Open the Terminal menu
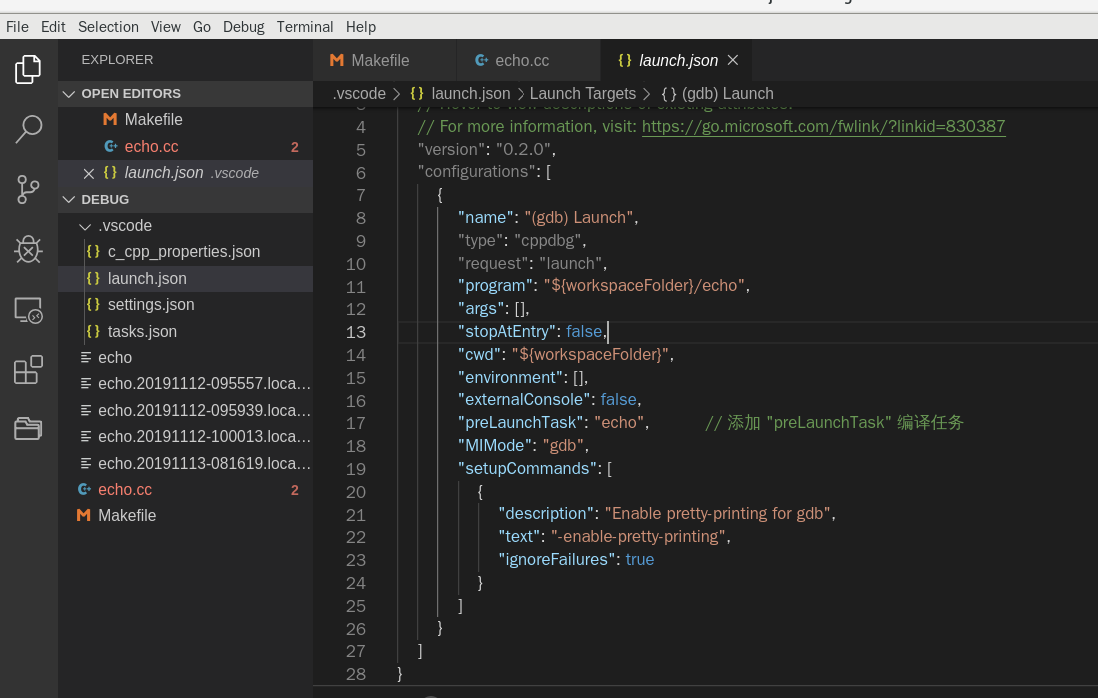 pos(305,27)
